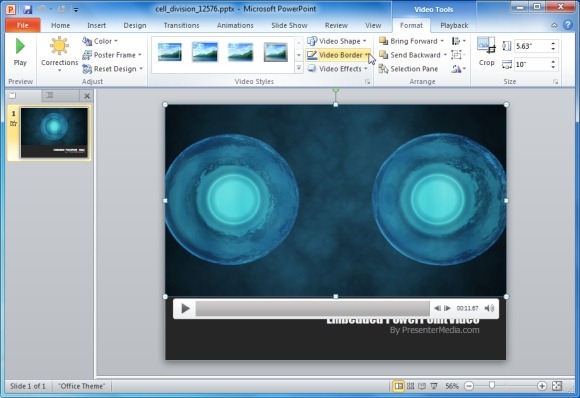Select the Crop tool
This screenshot has height=398, width=580.
coord(486,52)
